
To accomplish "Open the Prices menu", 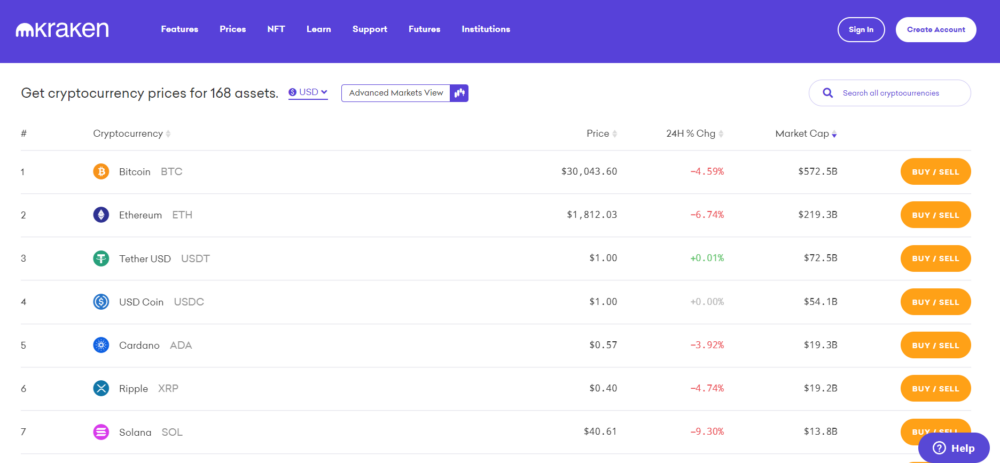I will 233,29.
